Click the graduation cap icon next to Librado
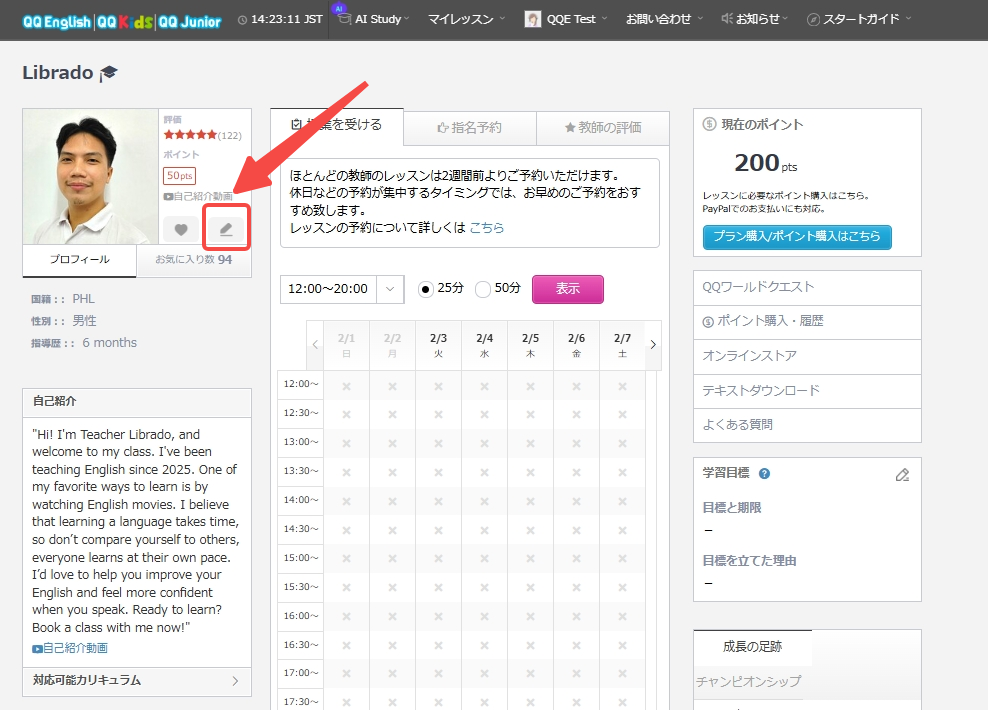The image size is (988, 710). [108, 74]
